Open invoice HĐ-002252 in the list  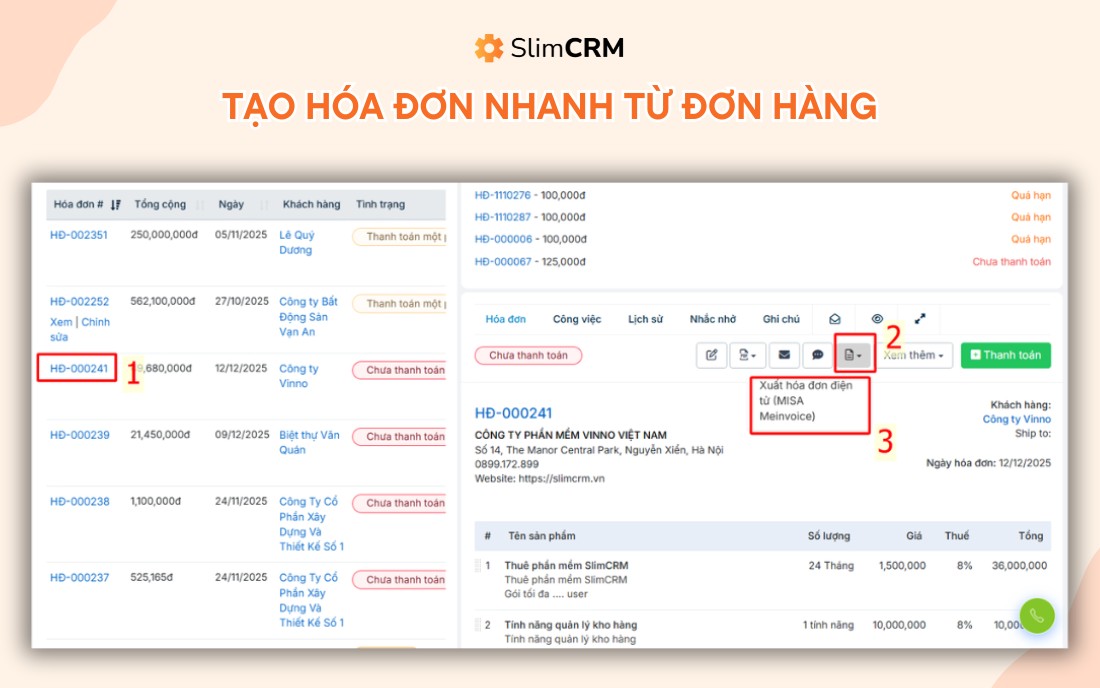(x=79, y=302)
